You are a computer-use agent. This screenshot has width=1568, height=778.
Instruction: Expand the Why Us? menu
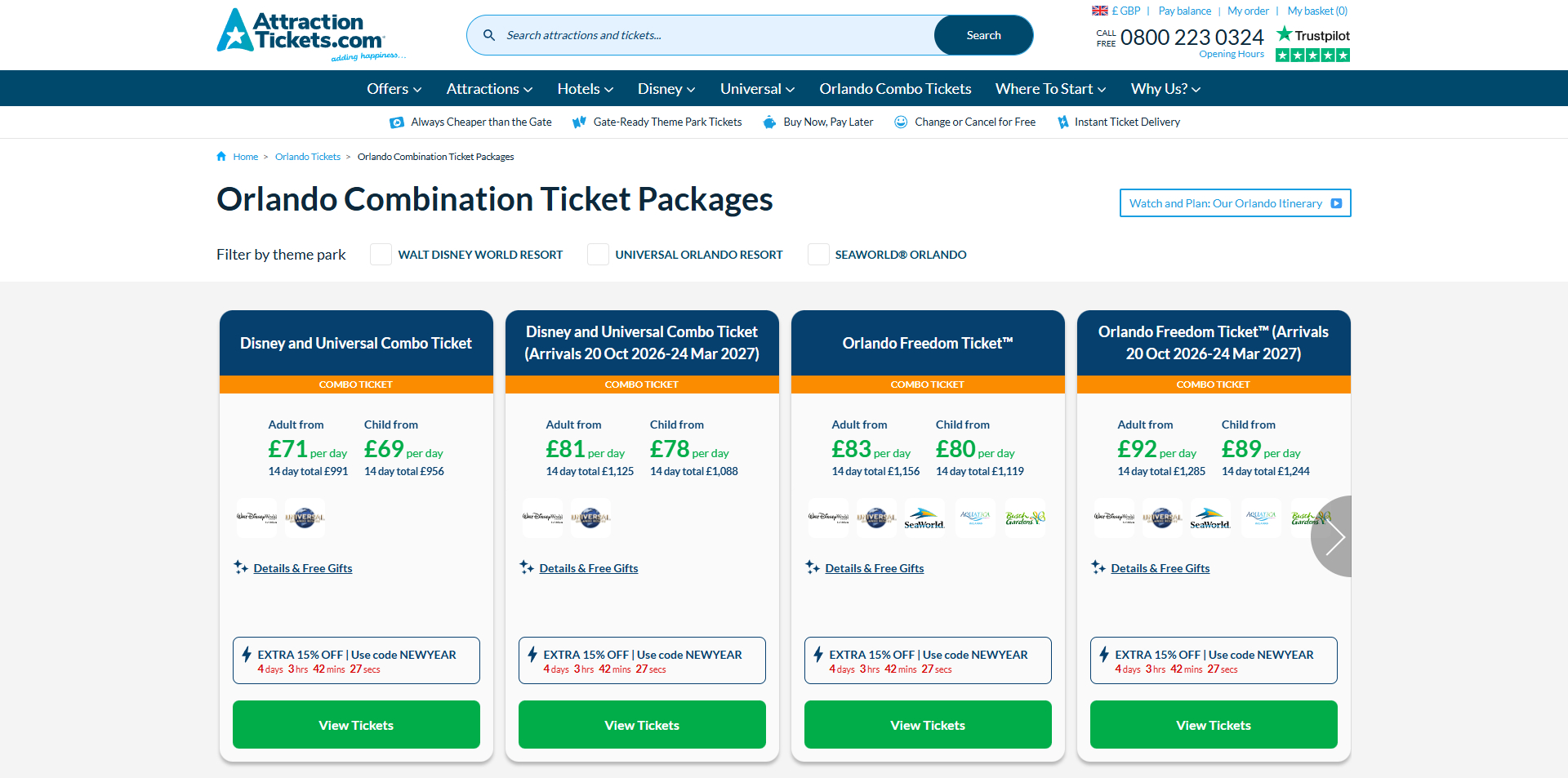[1165, 88]
